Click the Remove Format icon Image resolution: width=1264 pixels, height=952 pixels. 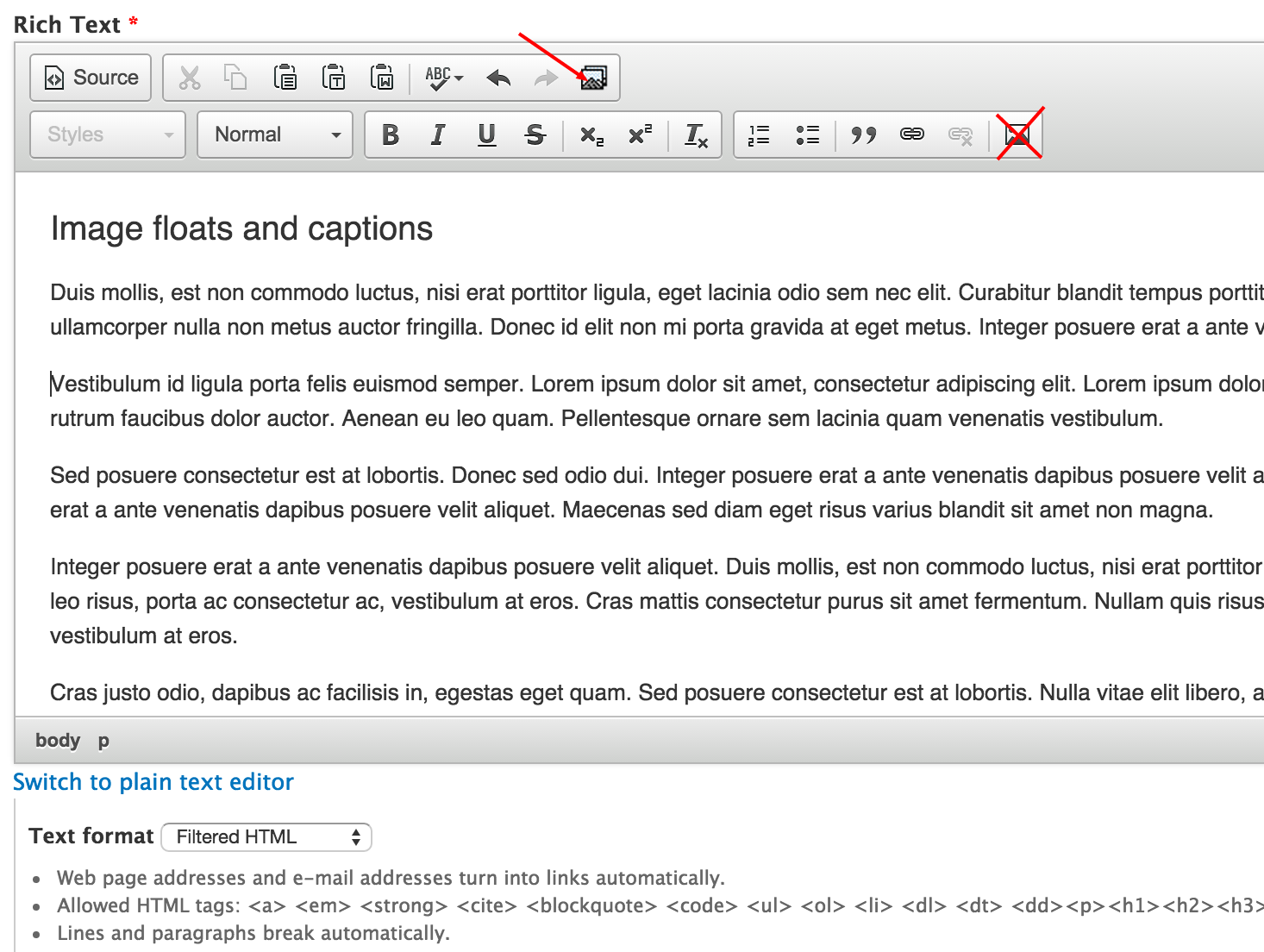pyautogui.click(x=696, y=135)
